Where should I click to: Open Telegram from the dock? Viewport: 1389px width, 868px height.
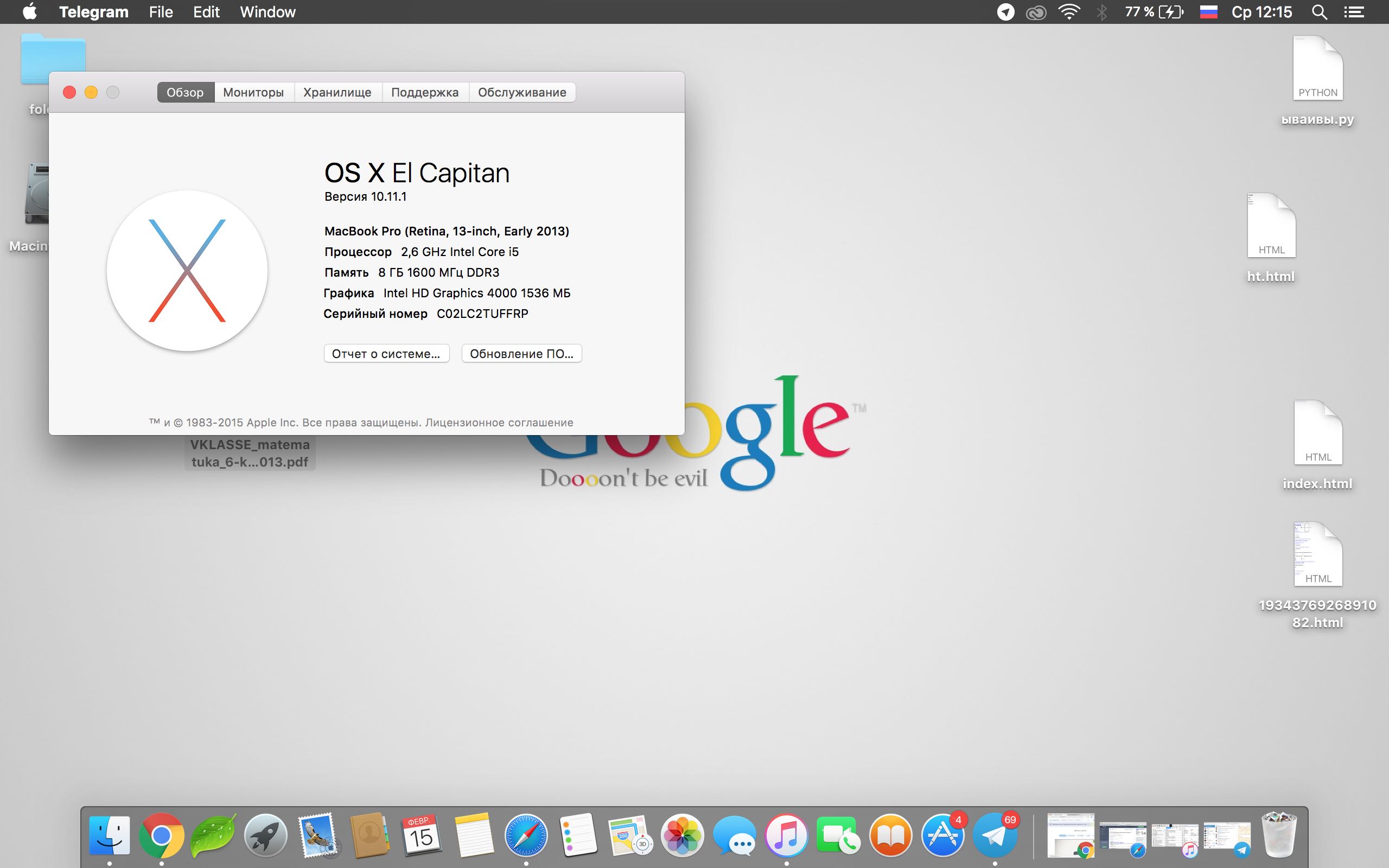pos(995,835)
